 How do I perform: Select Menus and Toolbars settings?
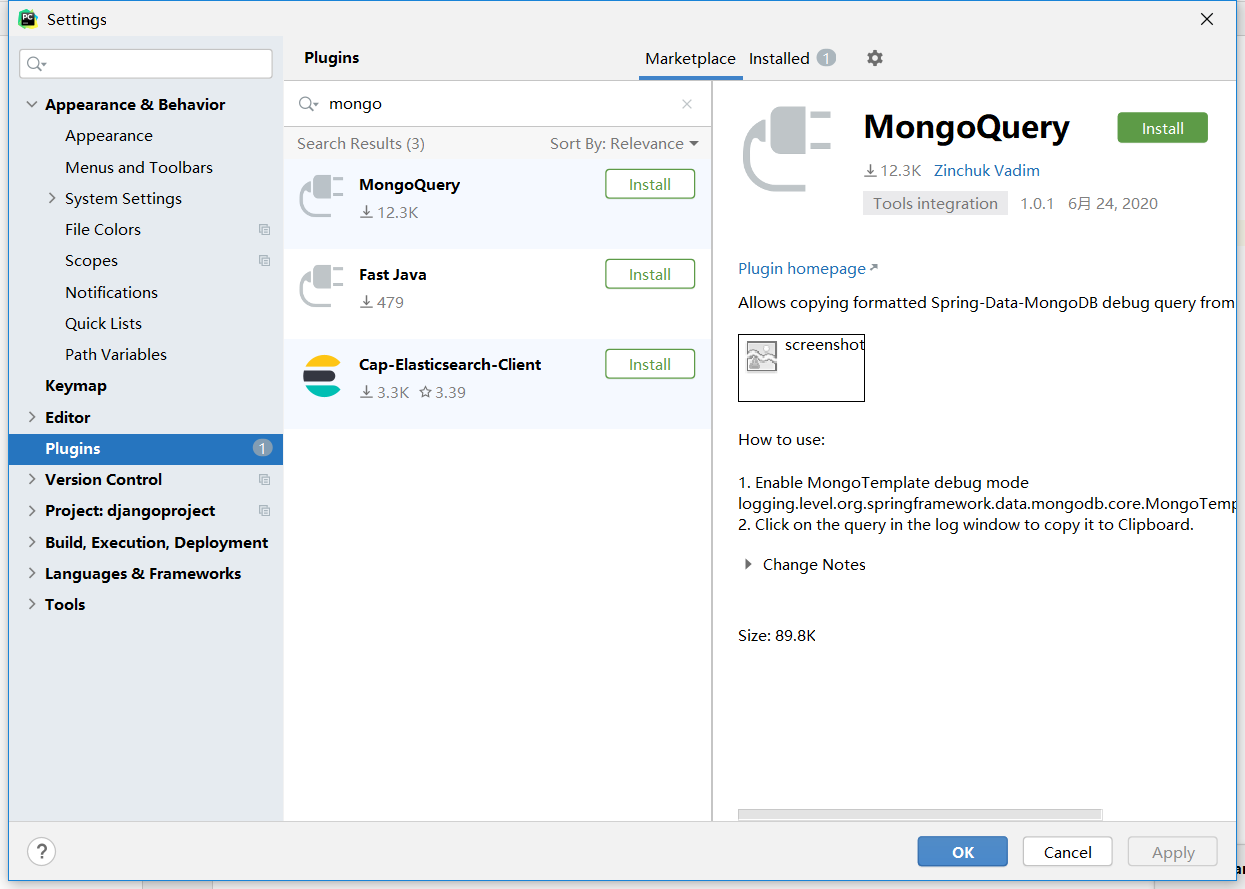click(x=139, y=168)
